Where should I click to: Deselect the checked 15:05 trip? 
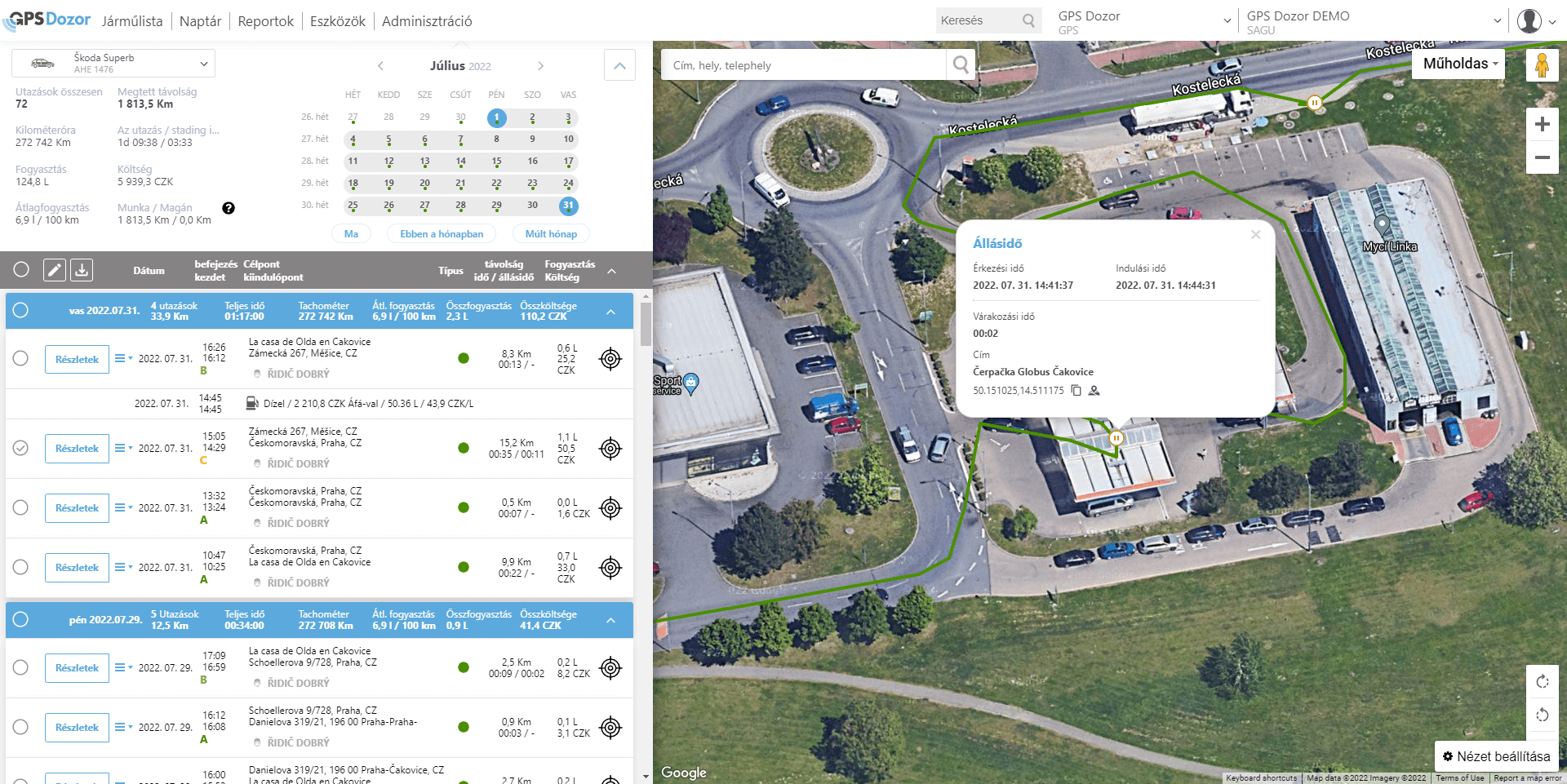[x=20, y=448]
